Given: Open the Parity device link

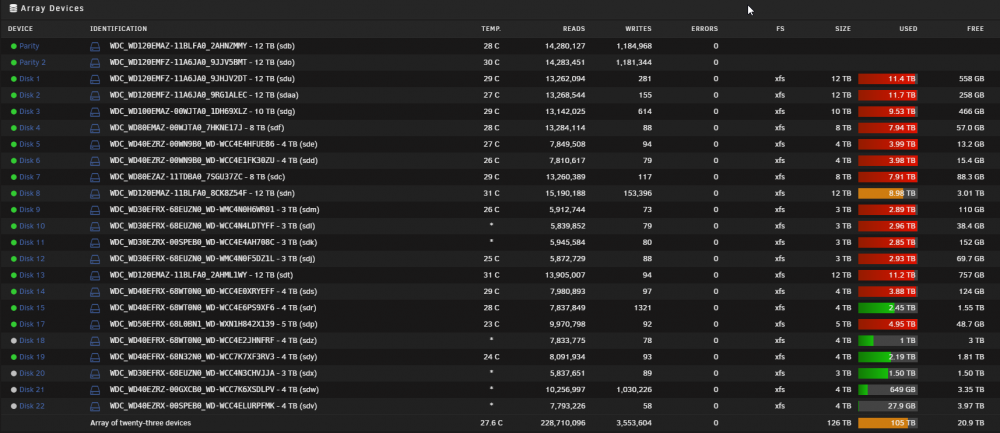Looking at the screenshot, I should coord(29,47).
